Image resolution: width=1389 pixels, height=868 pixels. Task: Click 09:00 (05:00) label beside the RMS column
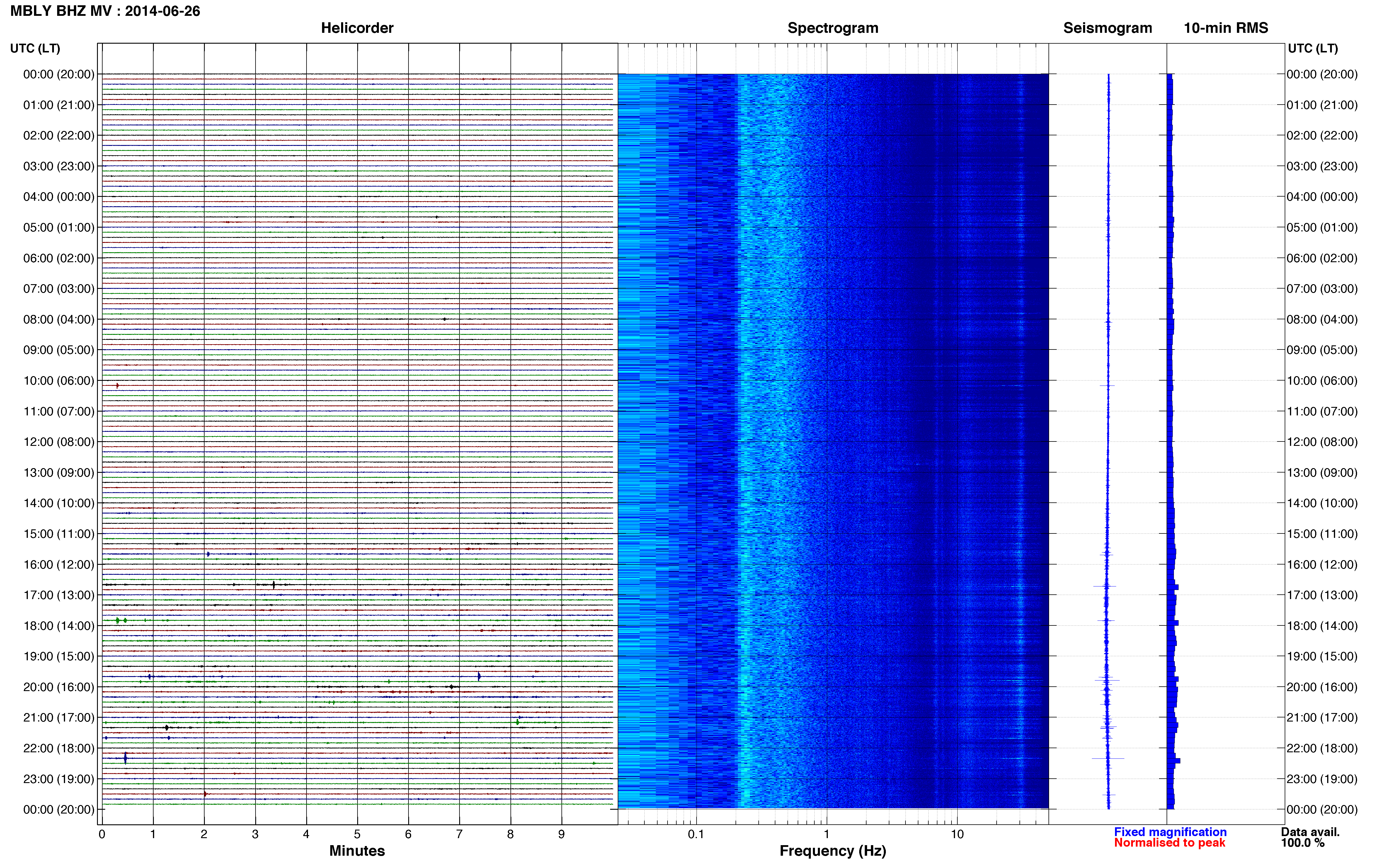(1322, 350)
